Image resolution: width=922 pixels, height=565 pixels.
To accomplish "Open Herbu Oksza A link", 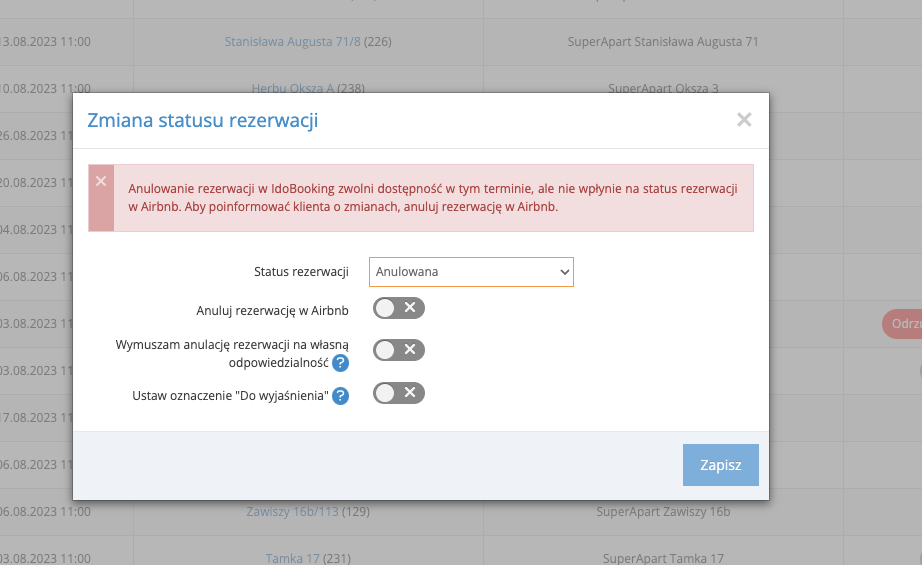I will click(293, 88).
